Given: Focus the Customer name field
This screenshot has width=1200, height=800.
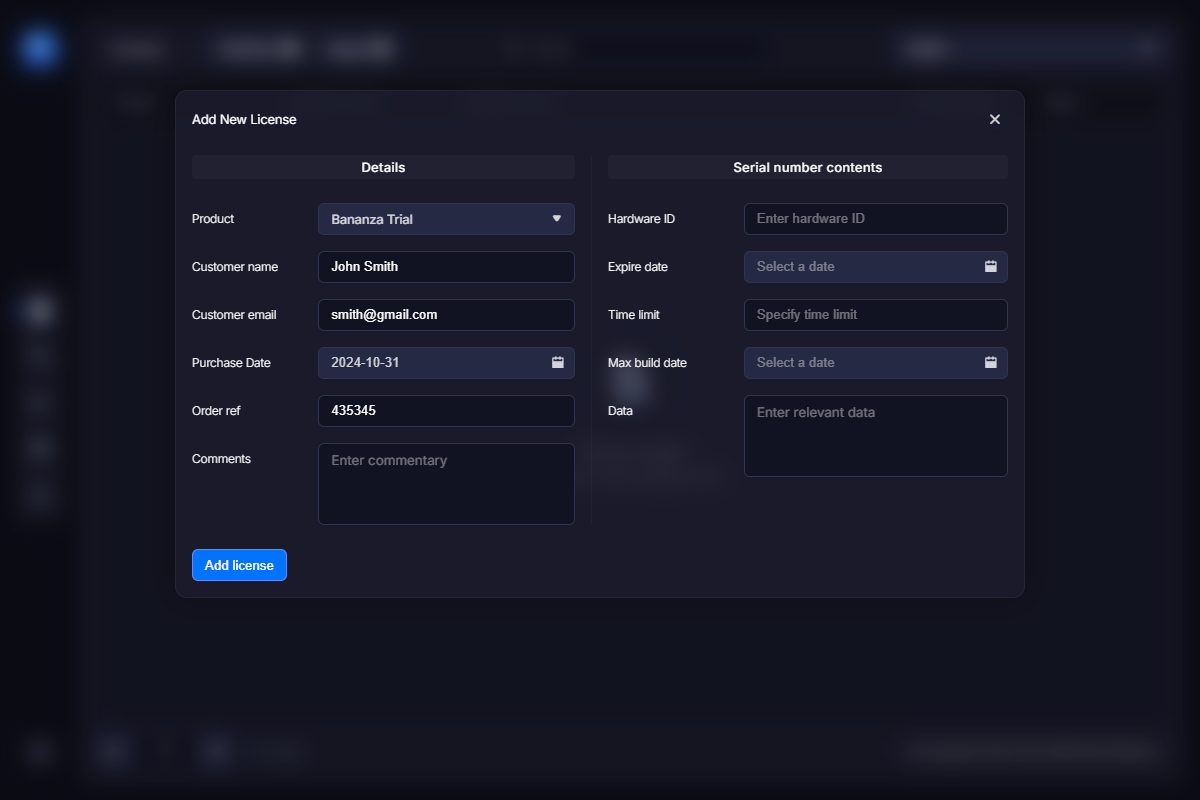Looking at the screenshot, I should coord(446,267).
